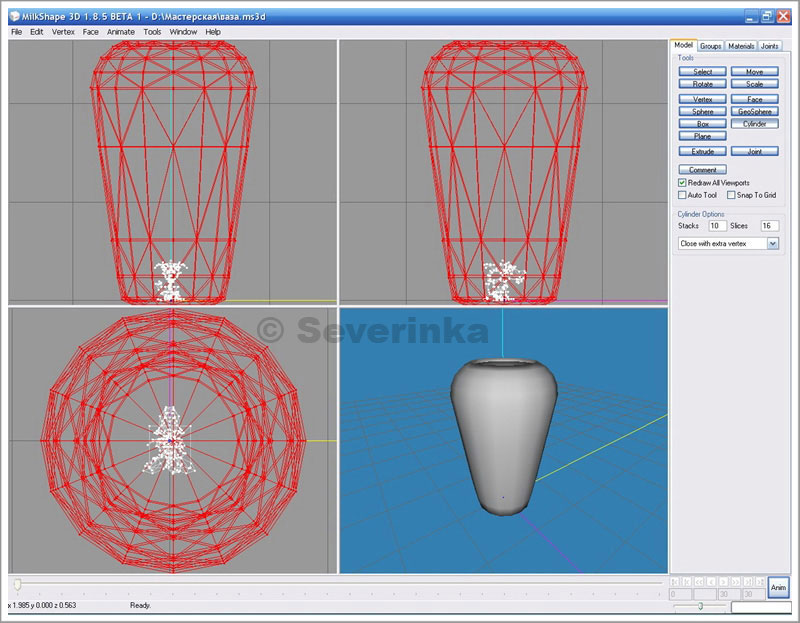Enable the Auto Tool checkbox
Viewport: 800px width, 623px height.
682,195
